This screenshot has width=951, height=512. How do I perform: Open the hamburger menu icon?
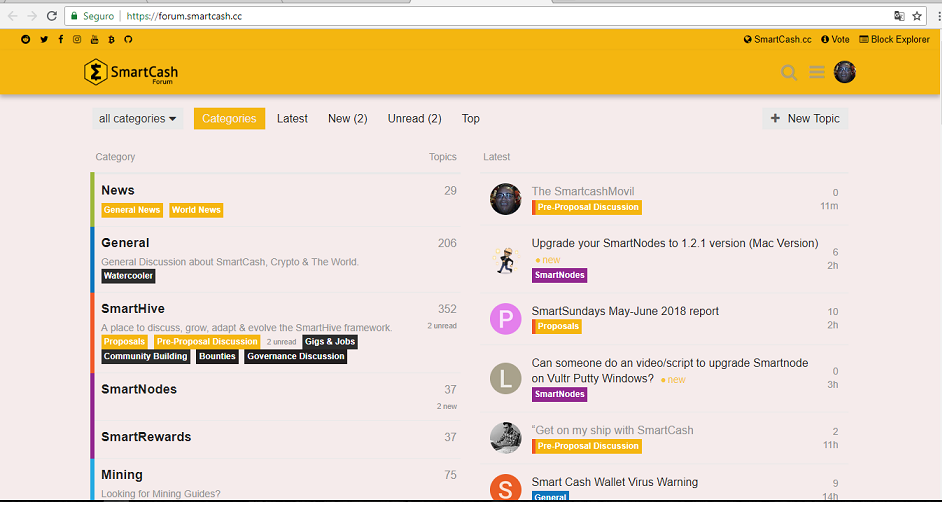tap(817, 73)
